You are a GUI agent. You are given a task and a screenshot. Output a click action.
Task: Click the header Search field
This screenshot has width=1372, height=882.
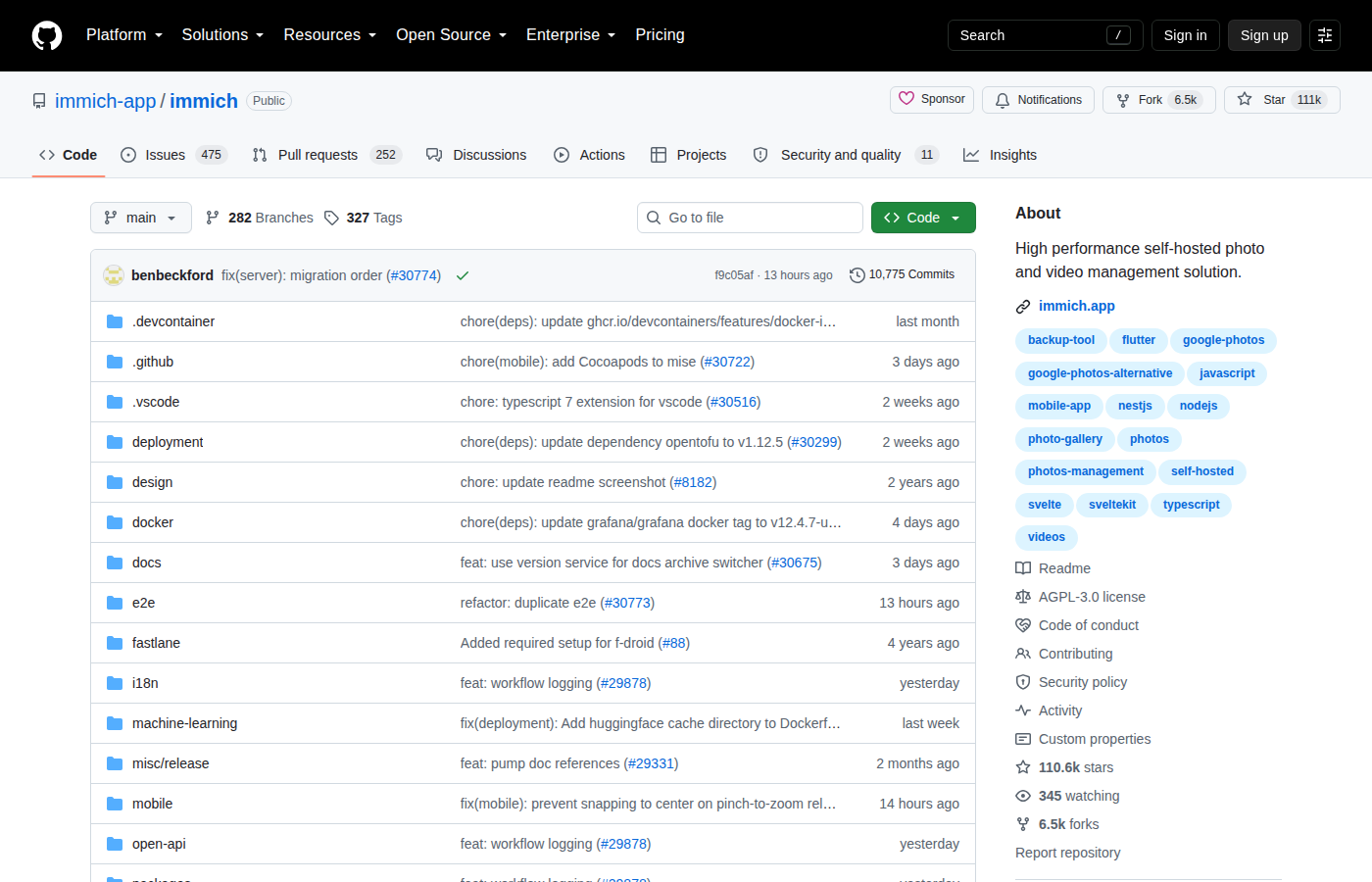tap(1045, 35)
